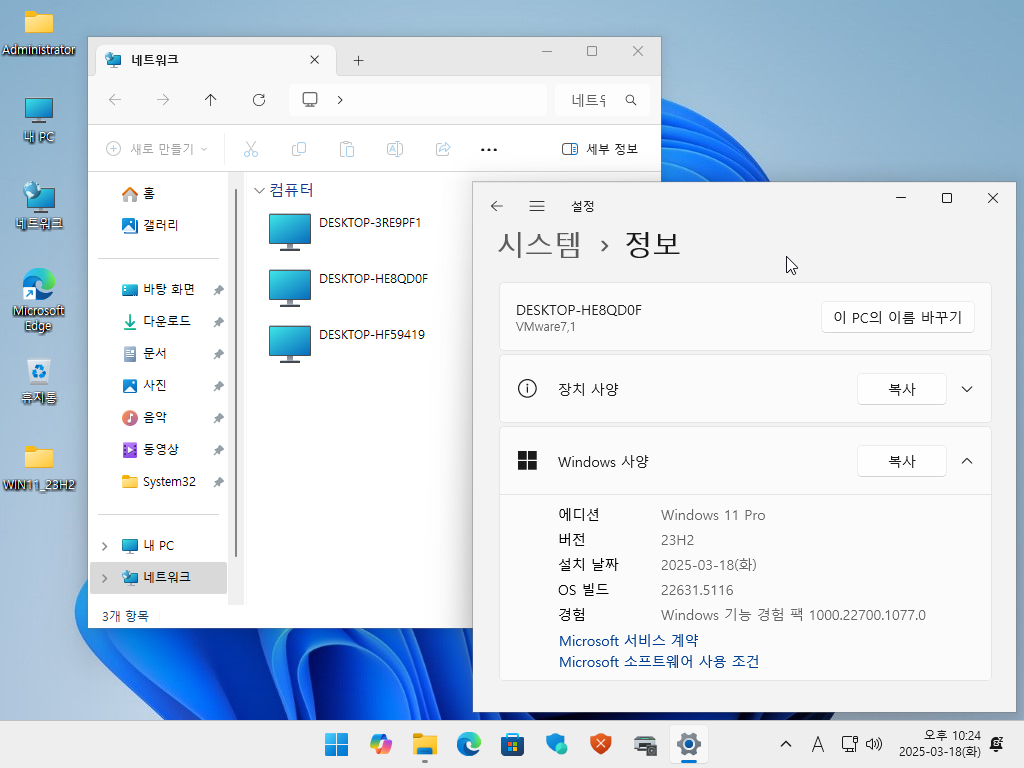The width and height of the screenshot is (1024, 768).
Task: Launch Copilot from the taskbar
Action: tap(381, 744)
